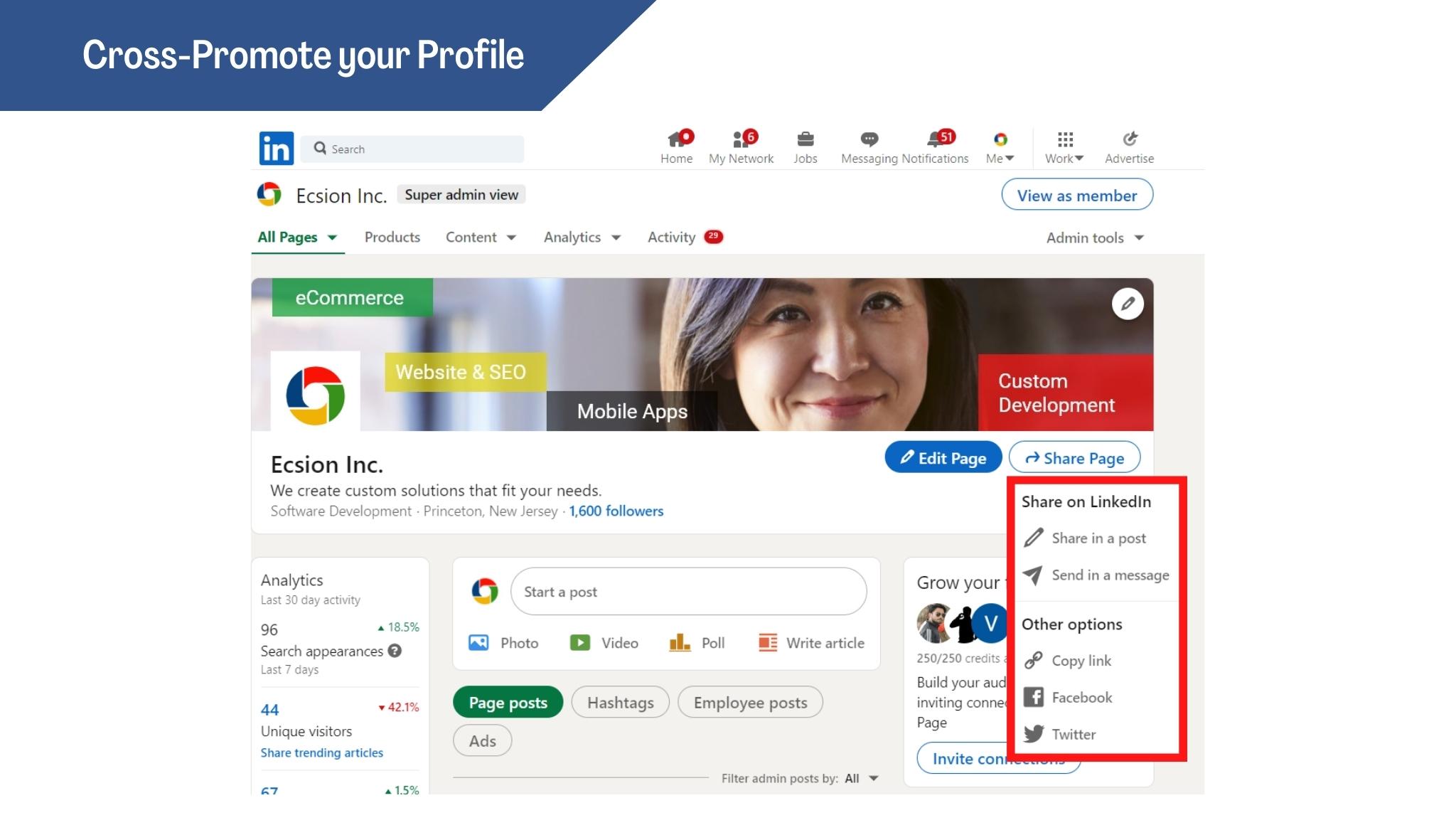Open Filter admin posts by All dropdown
This screenshot has height=825, width=1456.
(x=862, y=779)
